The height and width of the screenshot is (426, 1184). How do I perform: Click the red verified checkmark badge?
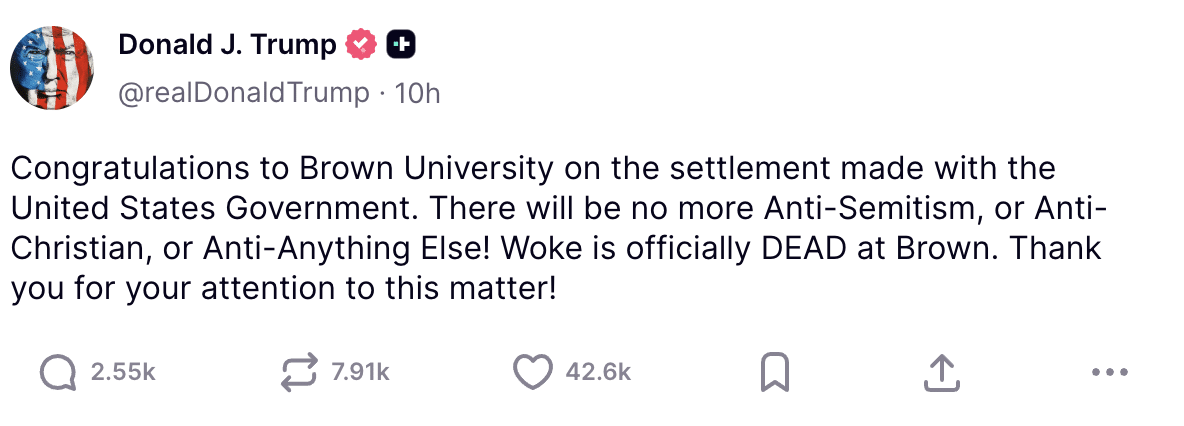click(362, 46)
